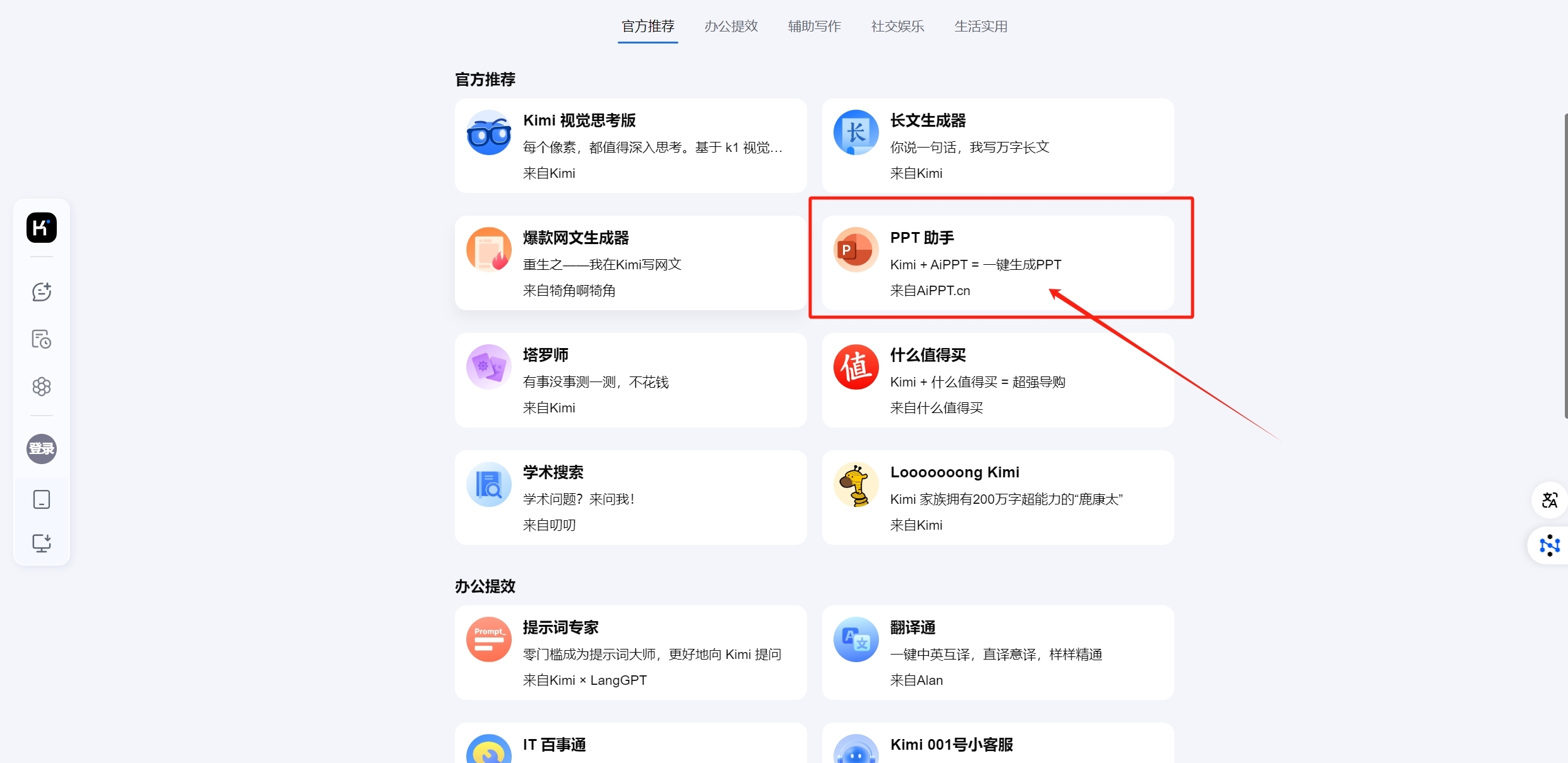Click the 提示词专家 Prompt icon
The width and height of the screenshot is (1568, 763).
[x=489, y=639]
